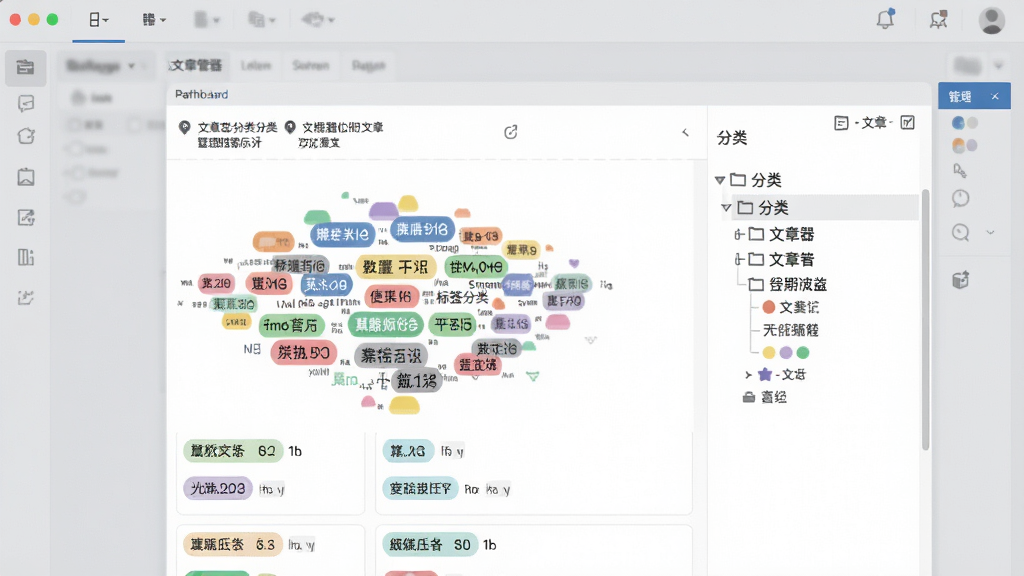Open the bookmark image icon in left sidebar
This screenshot has width=1024, height=576.
(25, 177)
